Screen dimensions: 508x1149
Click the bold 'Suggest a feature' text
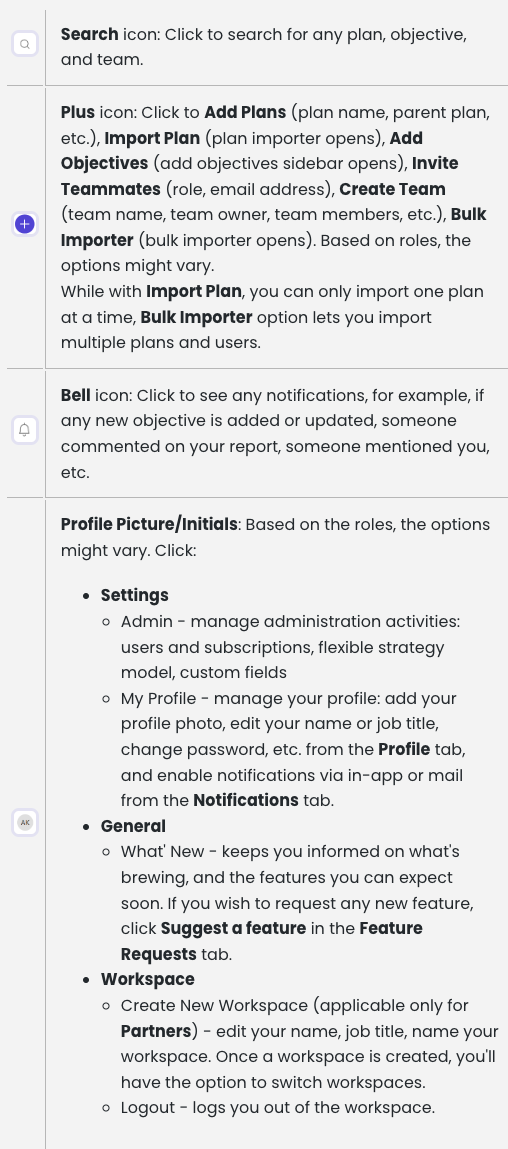tap(233, 928)
